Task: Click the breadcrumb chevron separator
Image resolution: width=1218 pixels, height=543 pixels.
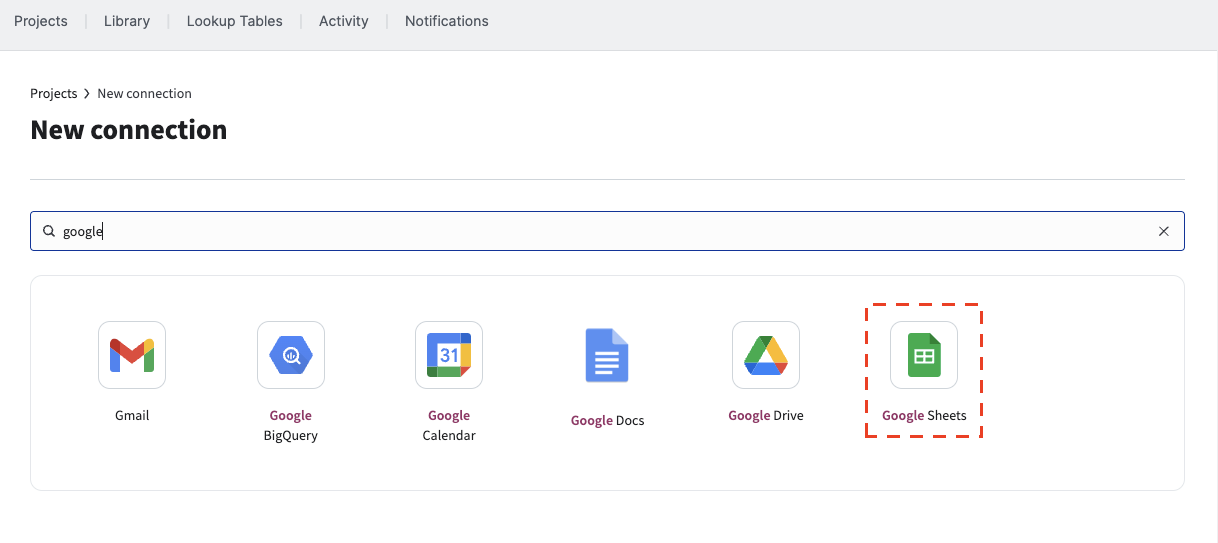Action: [x=87, y=93]
